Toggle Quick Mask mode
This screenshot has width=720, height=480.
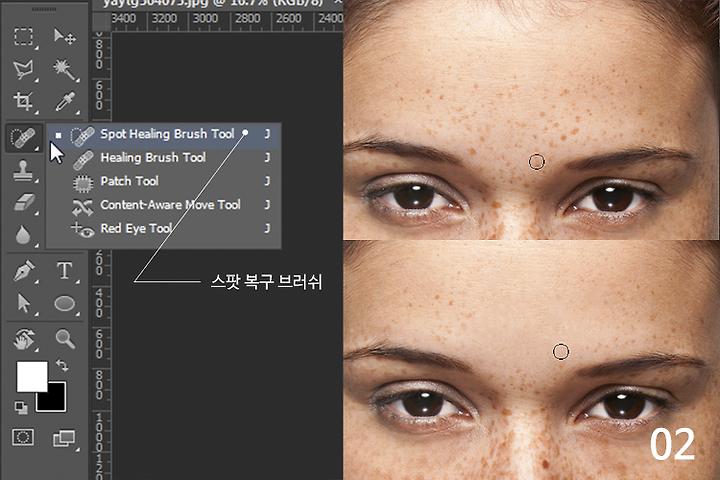23,437
